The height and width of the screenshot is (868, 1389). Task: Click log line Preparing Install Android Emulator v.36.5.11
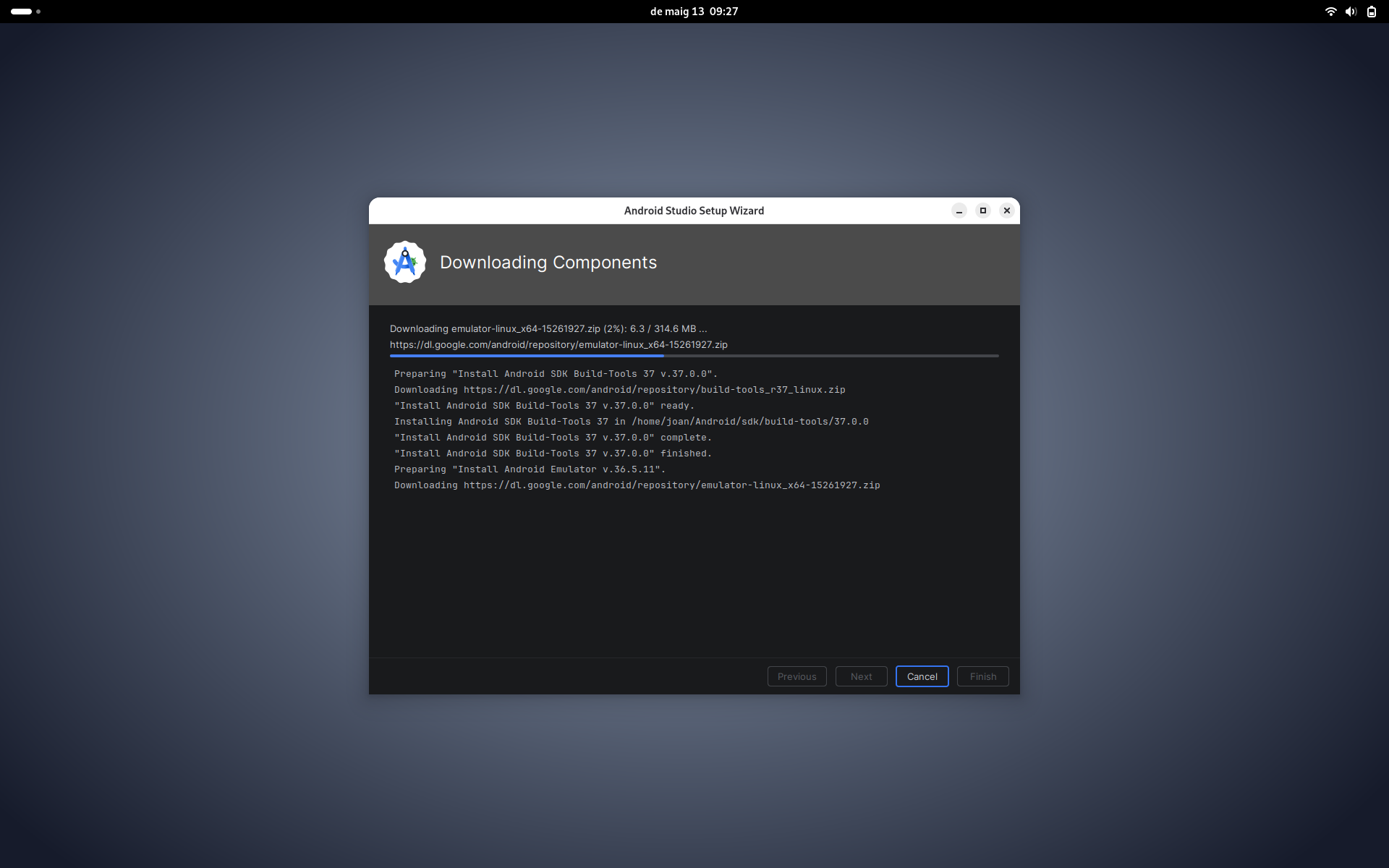coord(530,469)
